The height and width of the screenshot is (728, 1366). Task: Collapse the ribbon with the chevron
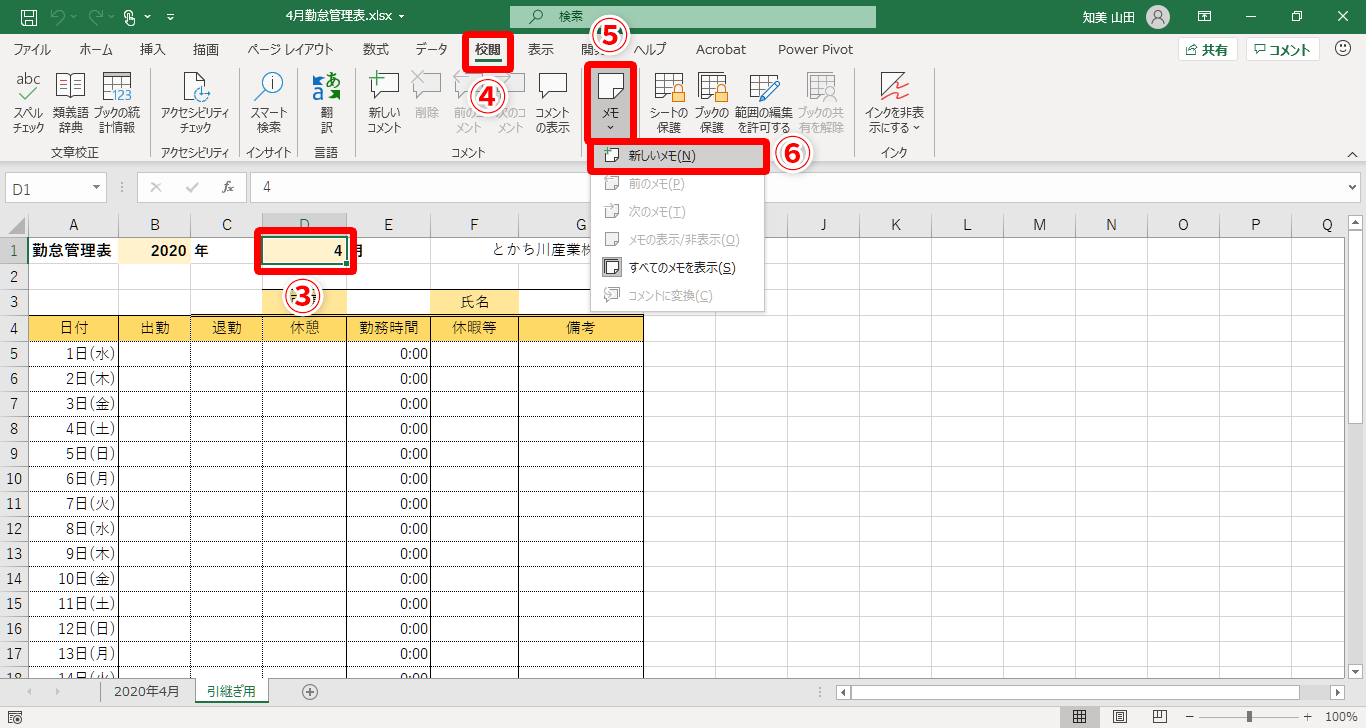[1352, 154]
